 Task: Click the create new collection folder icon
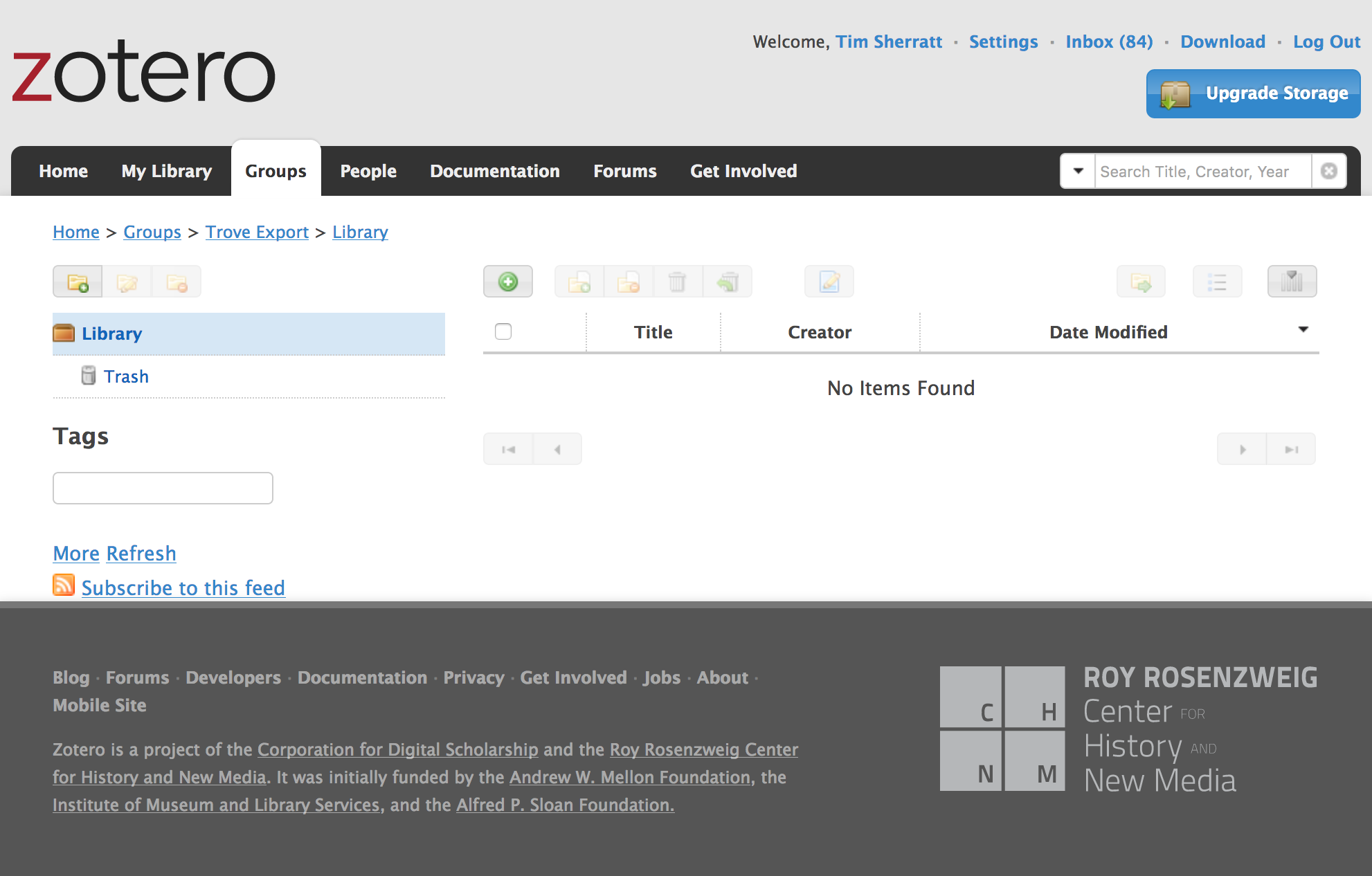(x=78, y=282)
